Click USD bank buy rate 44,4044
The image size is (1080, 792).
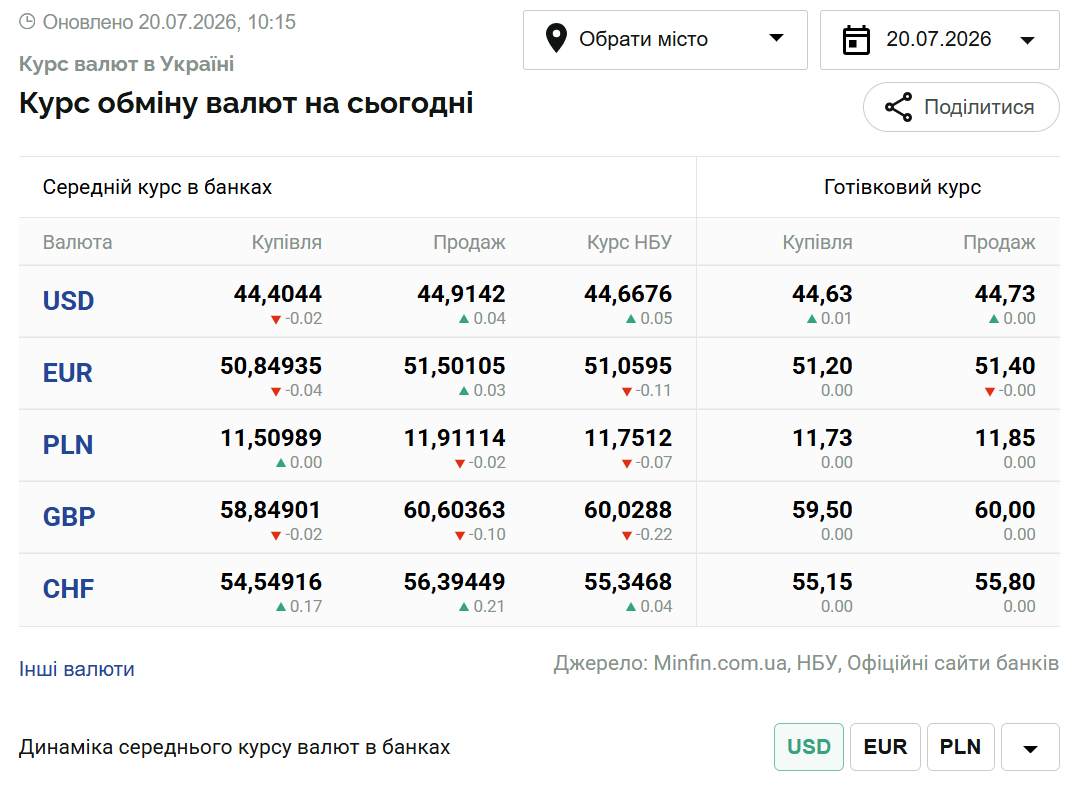(x=278, y=294)
